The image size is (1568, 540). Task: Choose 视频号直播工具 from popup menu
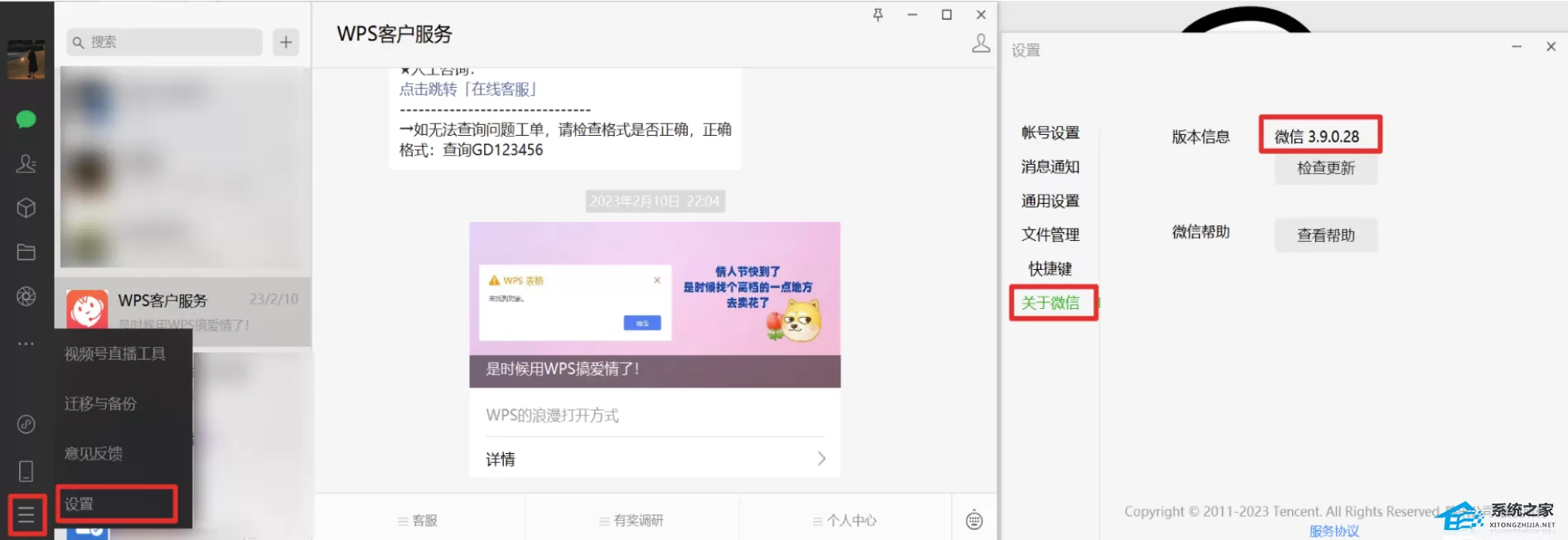[115, 354]
